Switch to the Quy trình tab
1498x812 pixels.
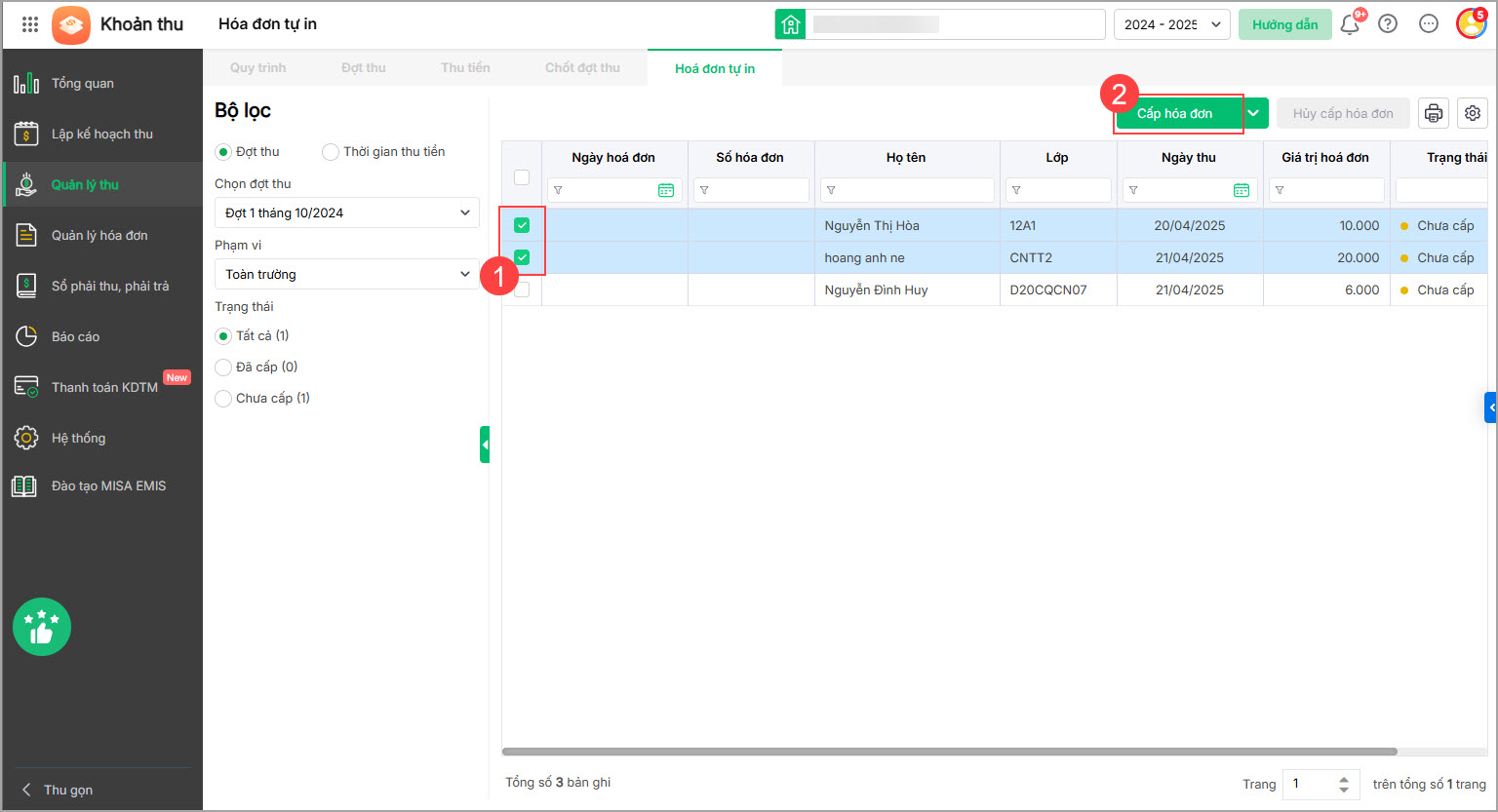coord(258,68)
